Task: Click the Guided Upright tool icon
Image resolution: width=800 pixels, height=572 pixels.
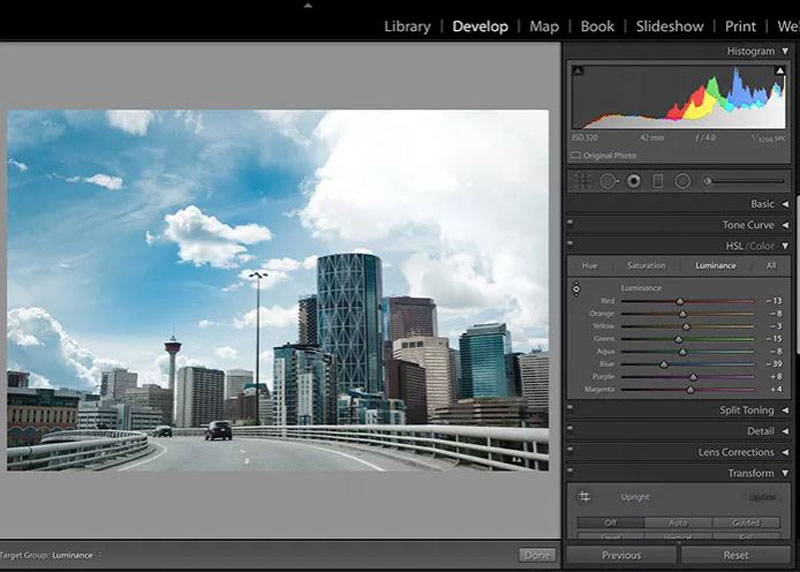Action: coord(584,496)
